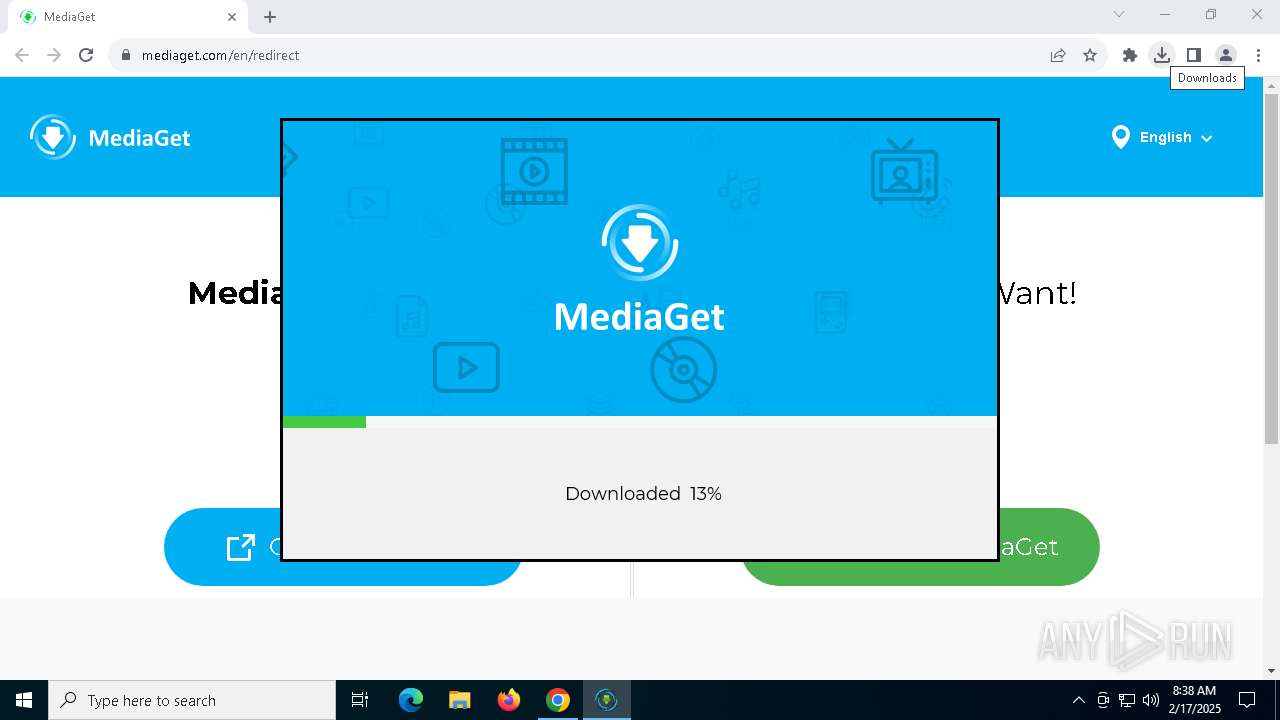Click the Chrome back arrow

coord(22,55)
